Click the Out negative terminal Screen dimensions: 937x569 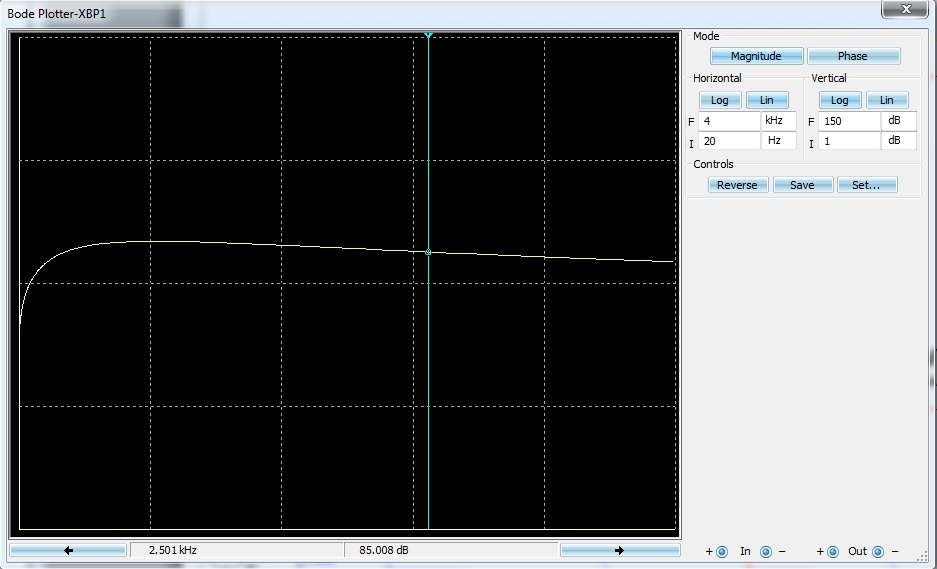(878, 551)
